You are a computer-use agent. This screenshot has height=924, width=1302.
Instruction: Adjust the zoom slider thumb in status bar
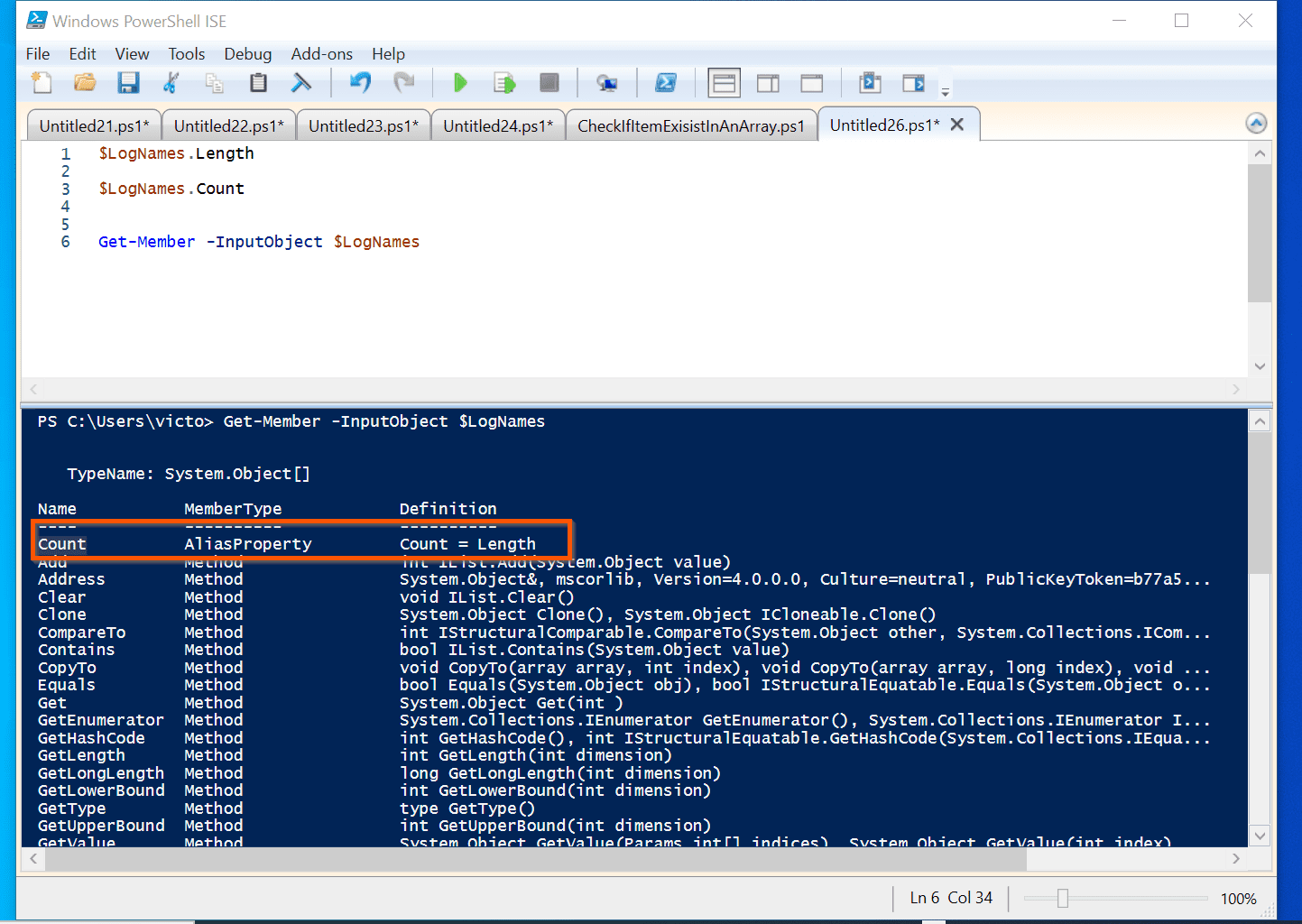point(1063,898)
